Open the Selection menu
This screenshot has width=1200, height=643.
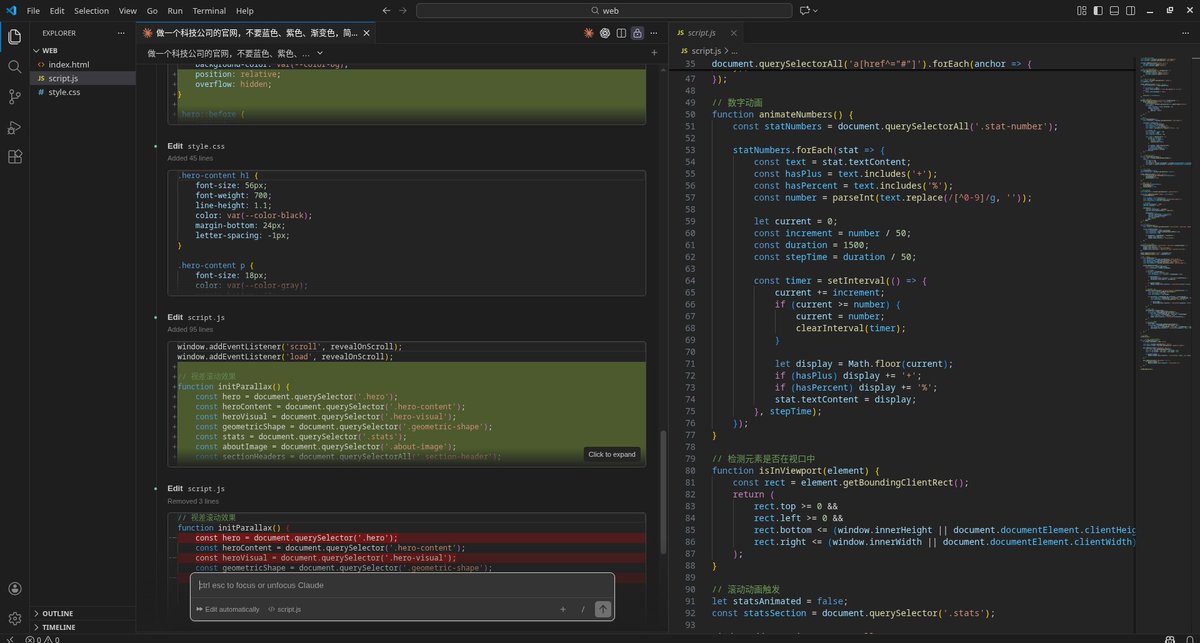pos(92,10)
